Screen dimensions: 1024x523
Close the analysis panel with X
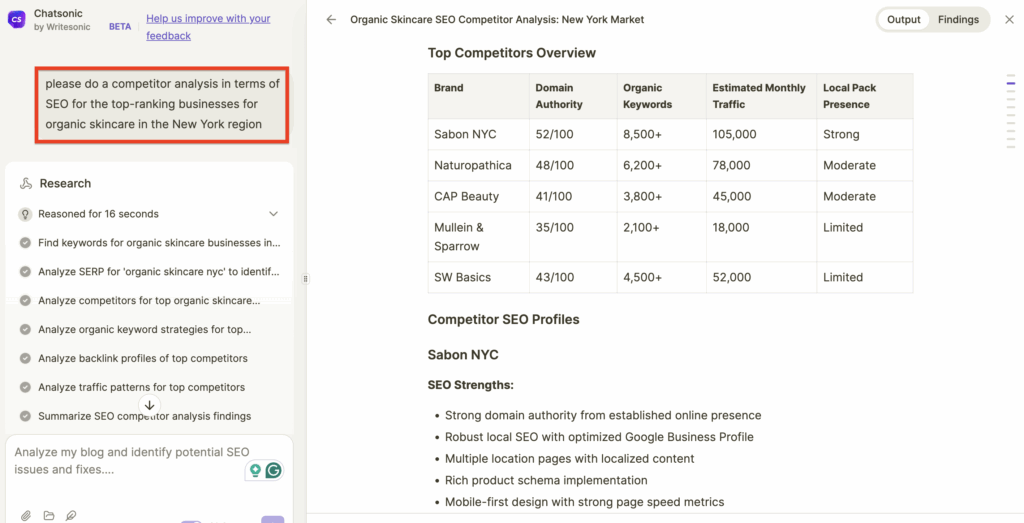click(1009, 20)
